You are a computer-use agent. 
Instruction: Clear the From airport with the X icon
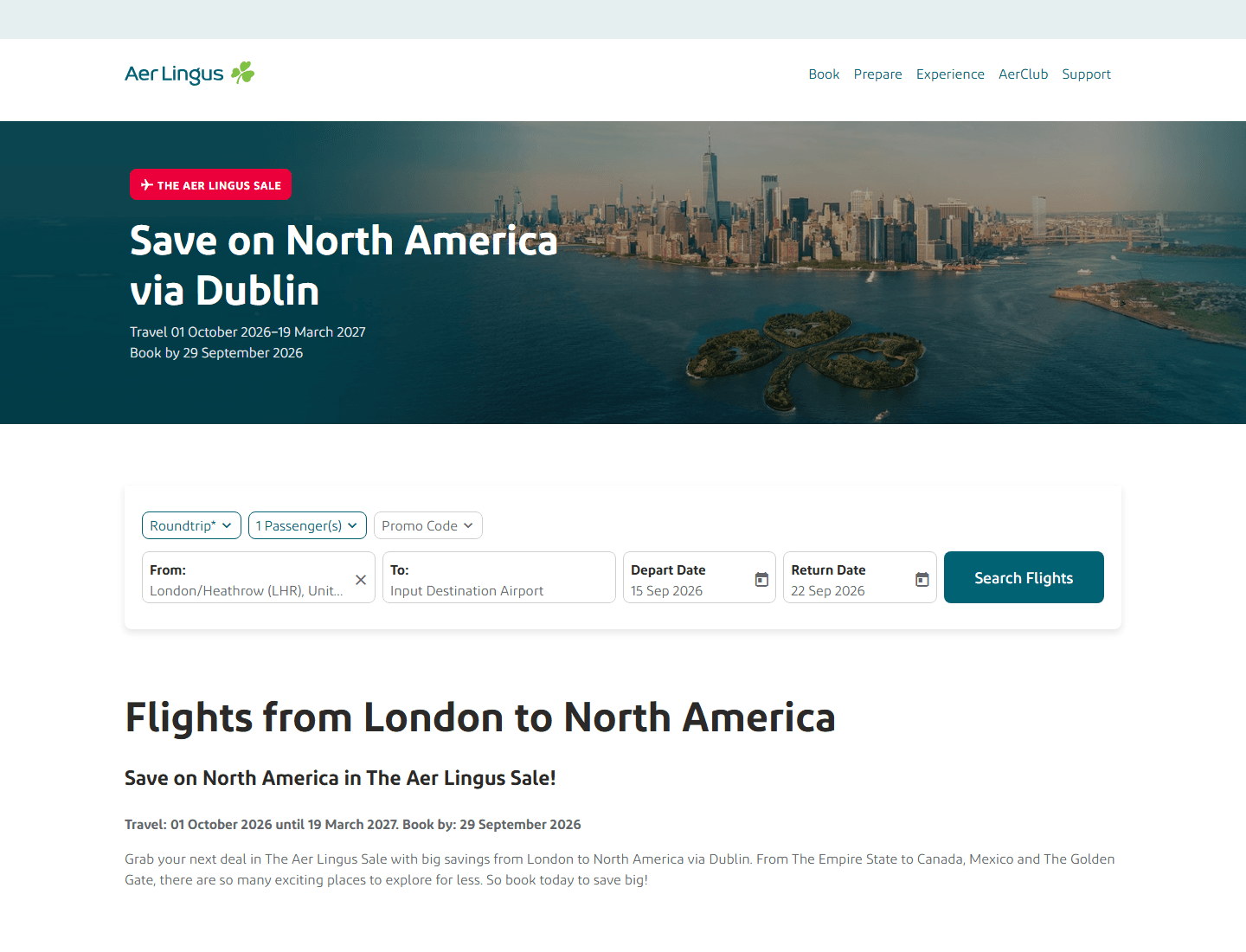(361, 580)
